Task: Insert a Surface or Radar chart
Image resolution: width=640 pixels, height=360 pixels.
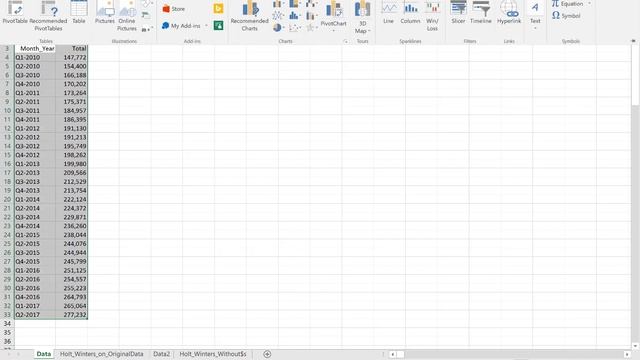Action: tap(312, 28)
